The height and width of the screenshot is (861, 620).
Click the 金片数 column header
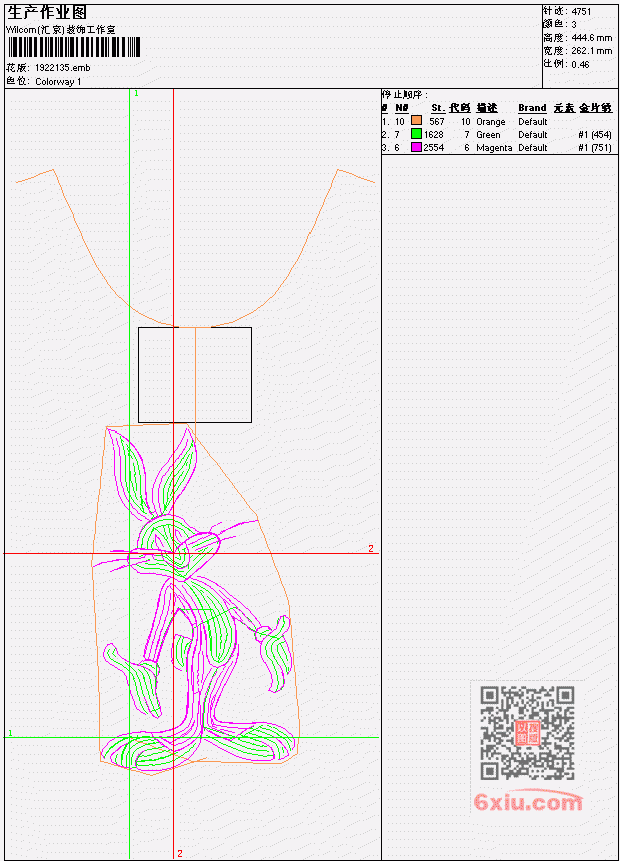[596, 108]
